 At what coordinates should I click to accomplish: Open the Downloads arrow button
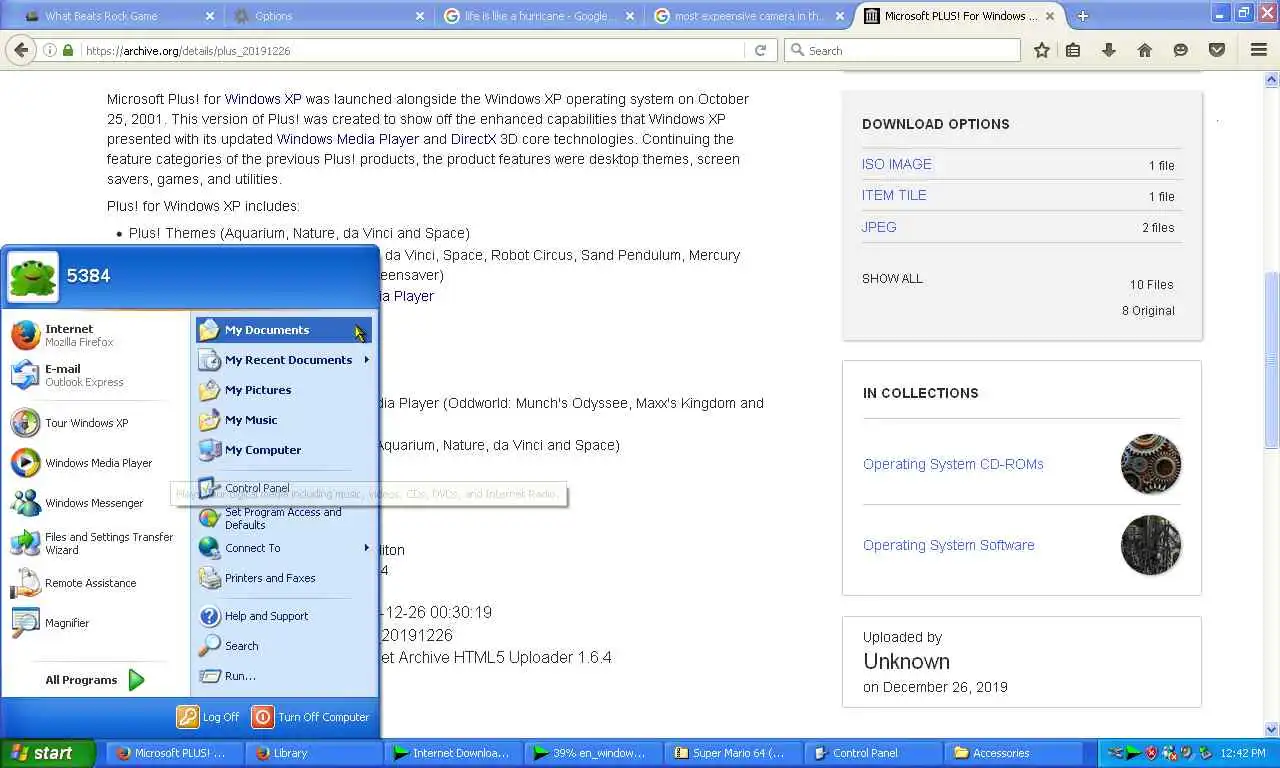[x=1109, y=50]
